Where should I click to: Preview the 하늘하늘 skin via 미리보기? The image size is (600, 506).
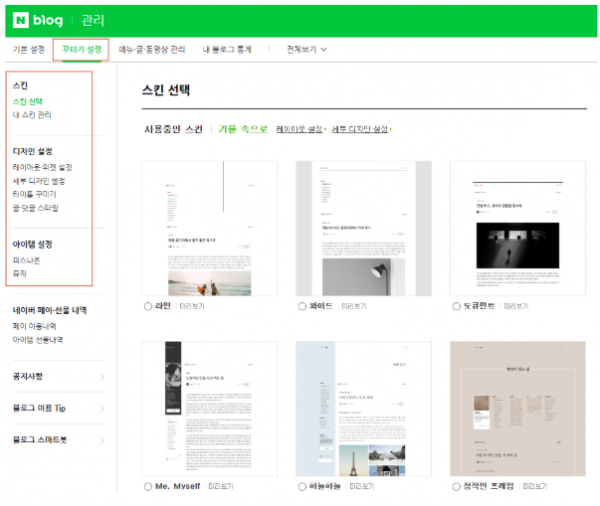click(x=362, y=486)
